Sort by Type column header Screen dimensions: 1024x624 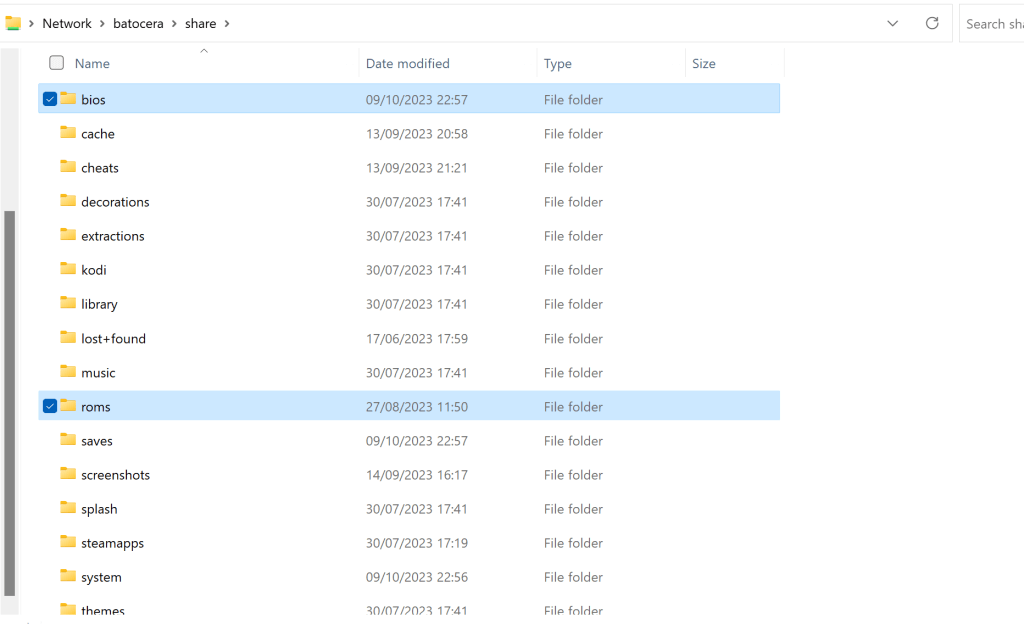click(x=557, y=63)
